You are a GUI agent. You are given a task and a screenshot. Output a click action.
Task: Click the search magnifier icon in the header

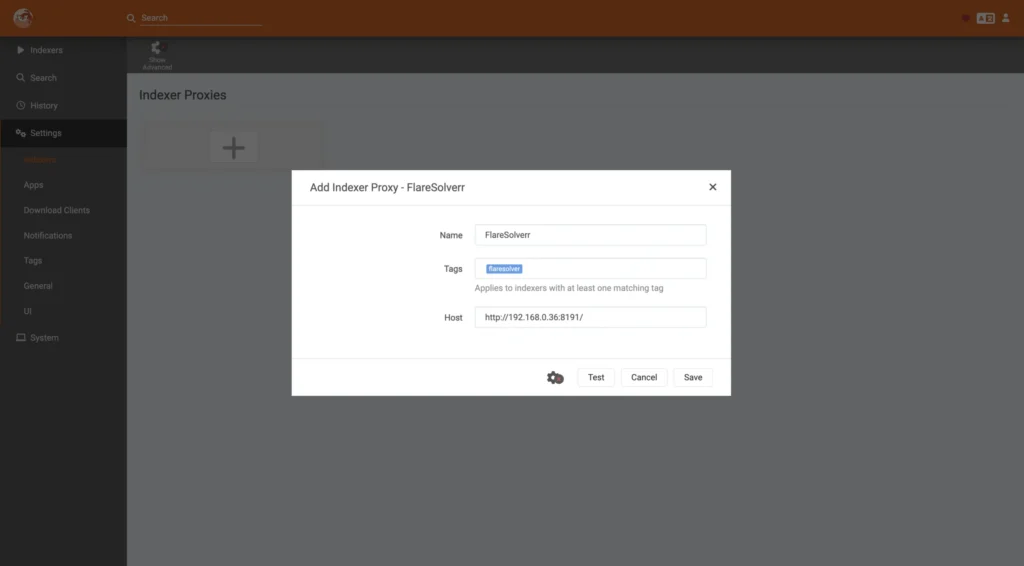tap(131, 18)
